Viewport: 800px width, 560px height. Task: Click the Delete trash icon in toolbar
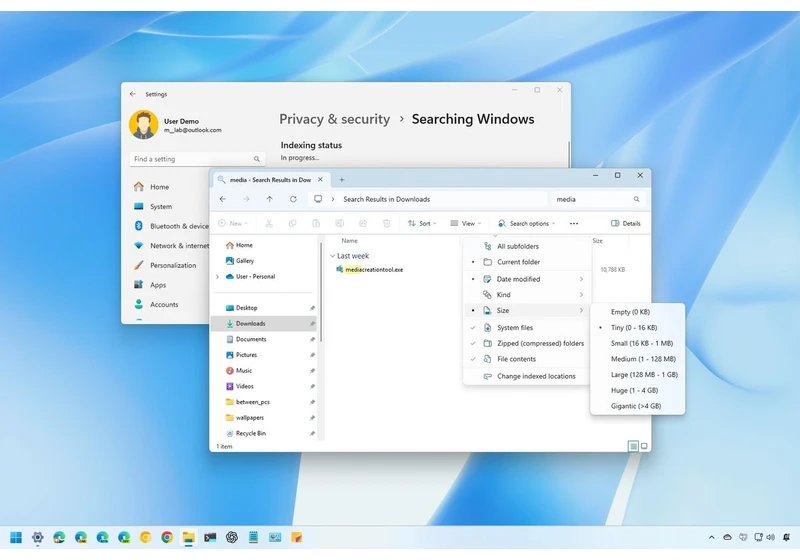pyautogui.click(x=386, y=223)
